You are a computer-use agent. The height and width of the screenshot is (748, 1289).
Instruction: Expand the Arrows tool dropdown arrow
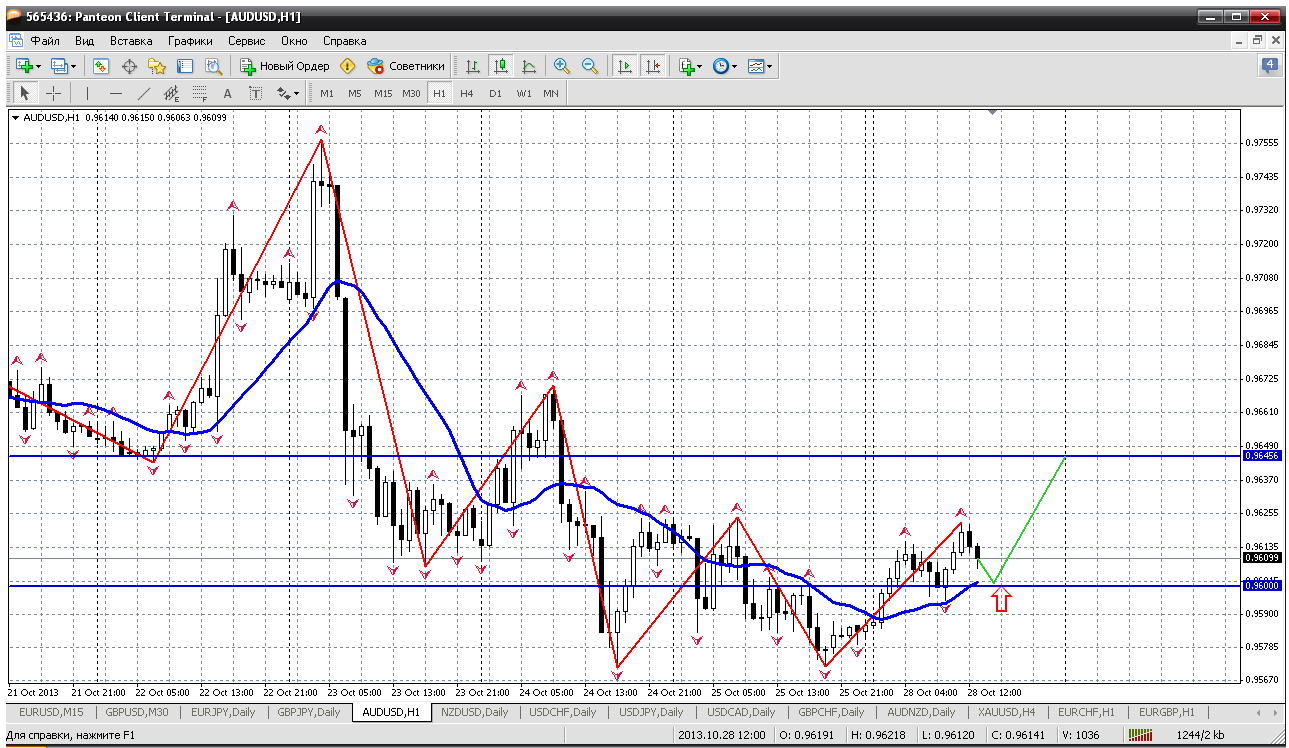pos(296,93)
